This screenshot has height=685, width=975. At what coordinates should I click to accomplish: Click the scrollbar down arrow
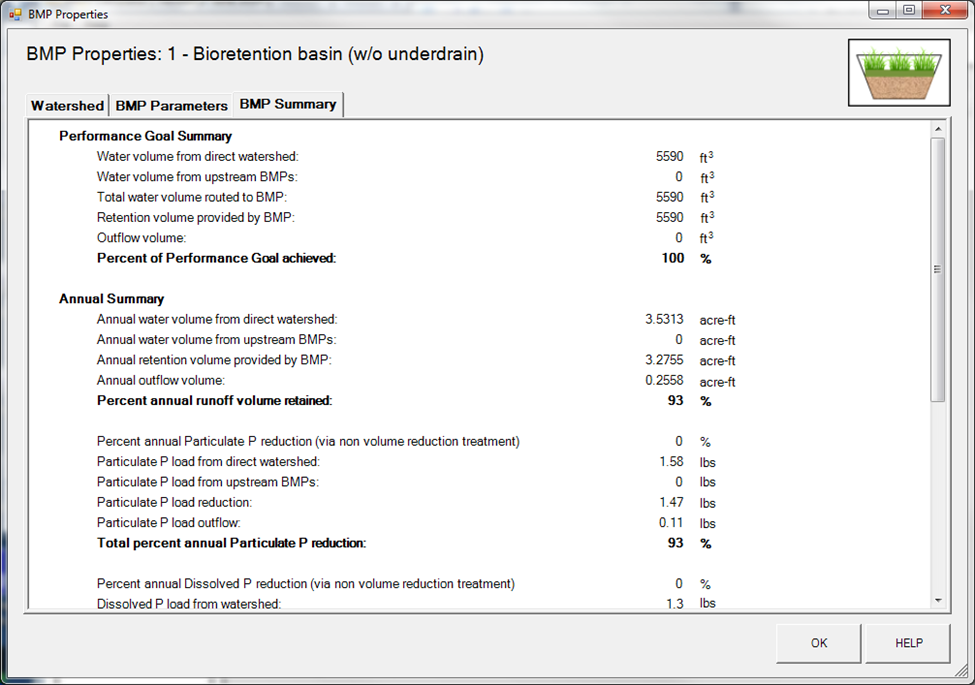(936, 600)
